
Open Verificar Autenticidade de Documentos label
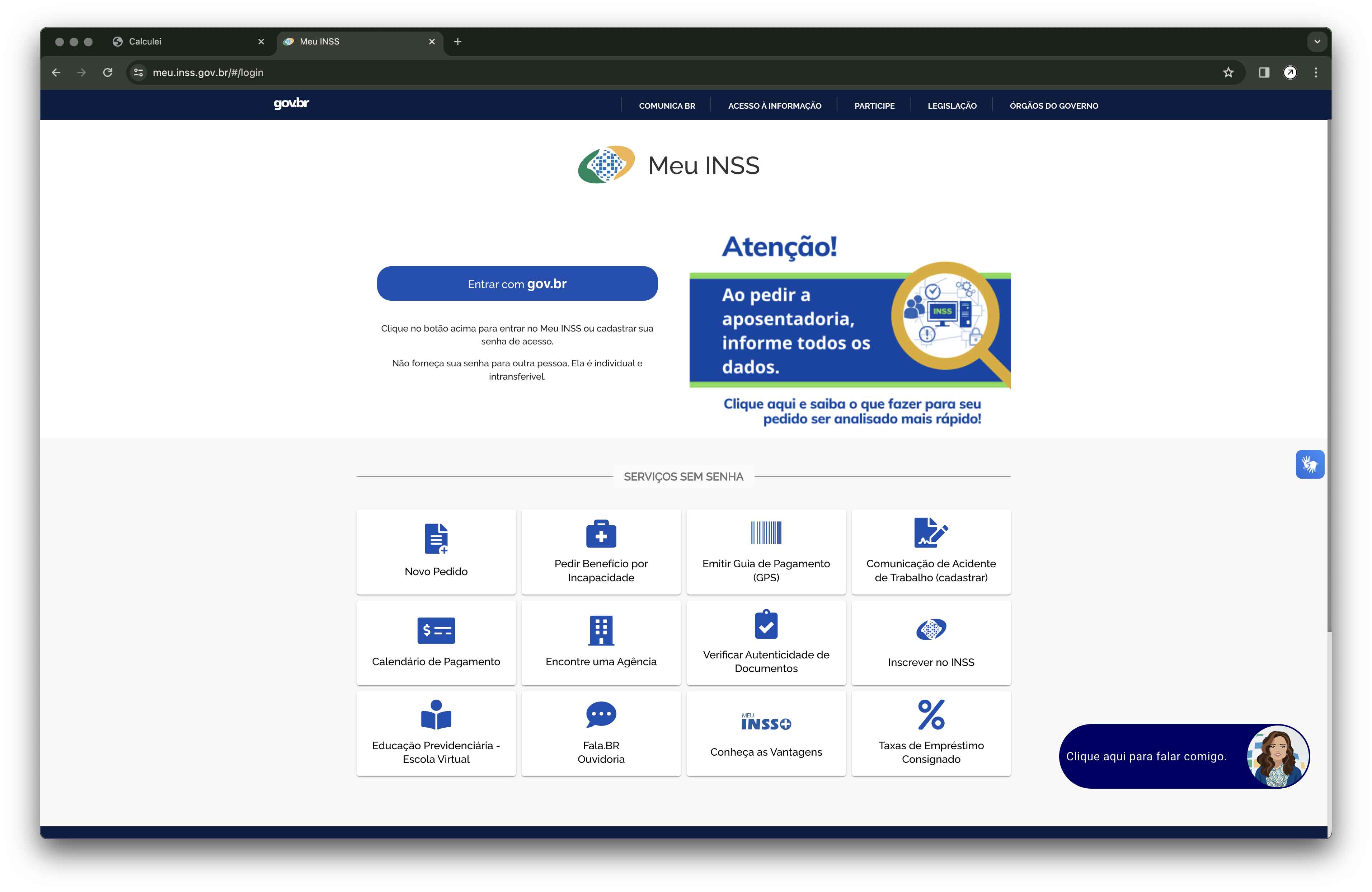766,661
